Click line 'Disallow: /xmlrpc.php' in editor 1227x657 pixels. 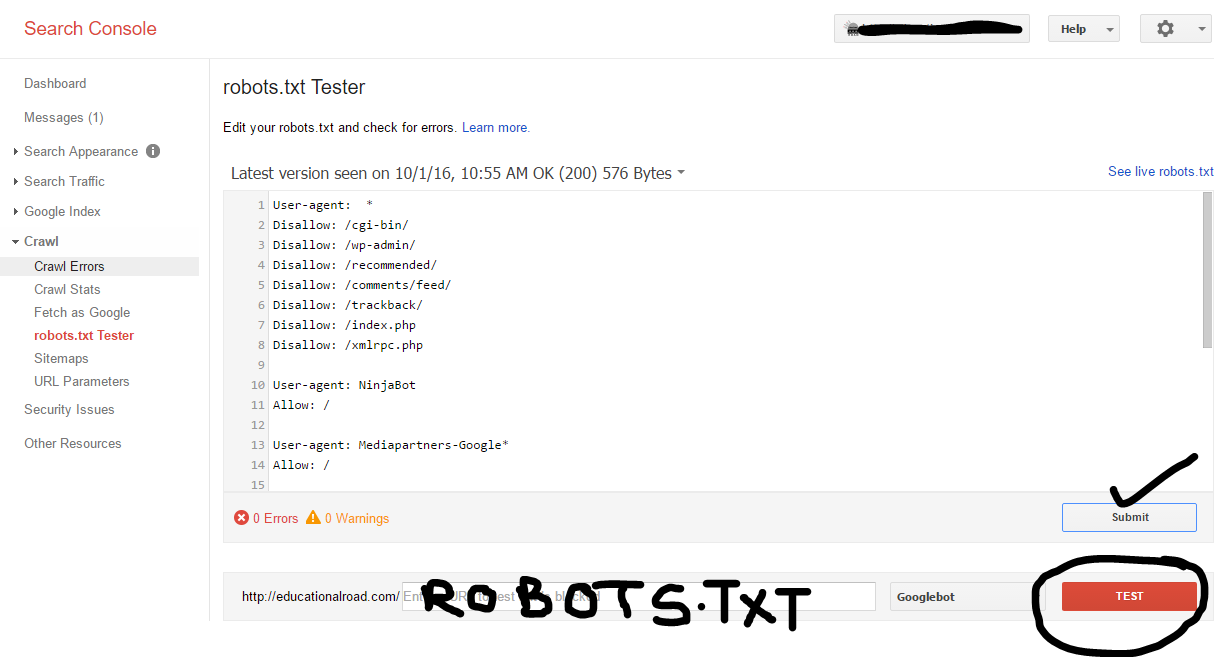[347, 345]
